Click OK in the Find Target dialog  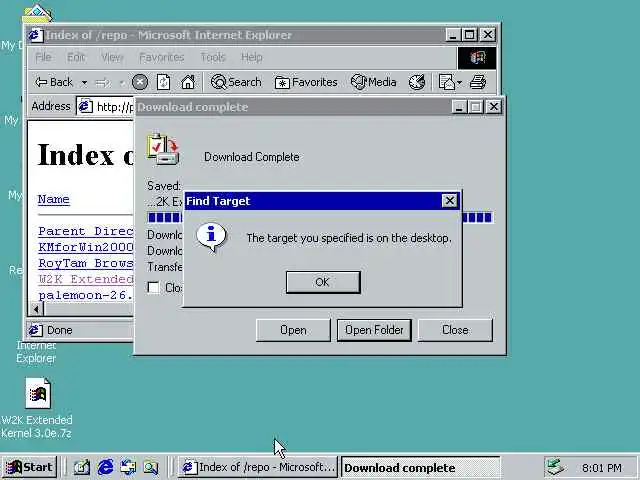[323, 282]
